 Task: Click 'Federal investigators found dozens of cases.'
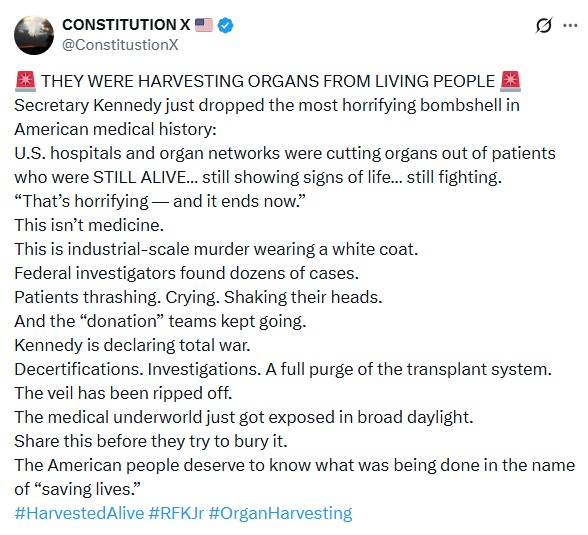tap(186, 273)
